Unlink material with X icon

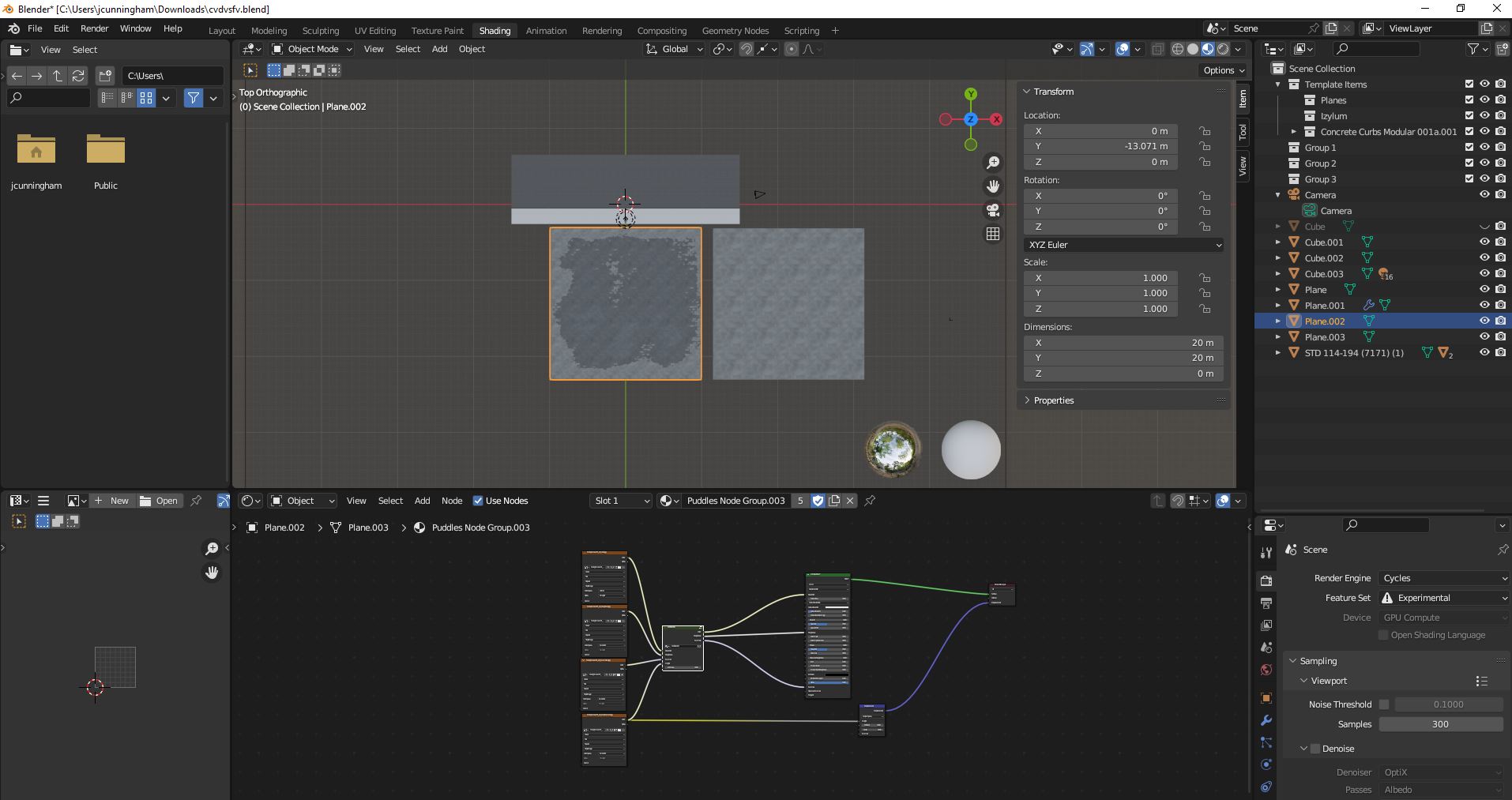(850, 501)
